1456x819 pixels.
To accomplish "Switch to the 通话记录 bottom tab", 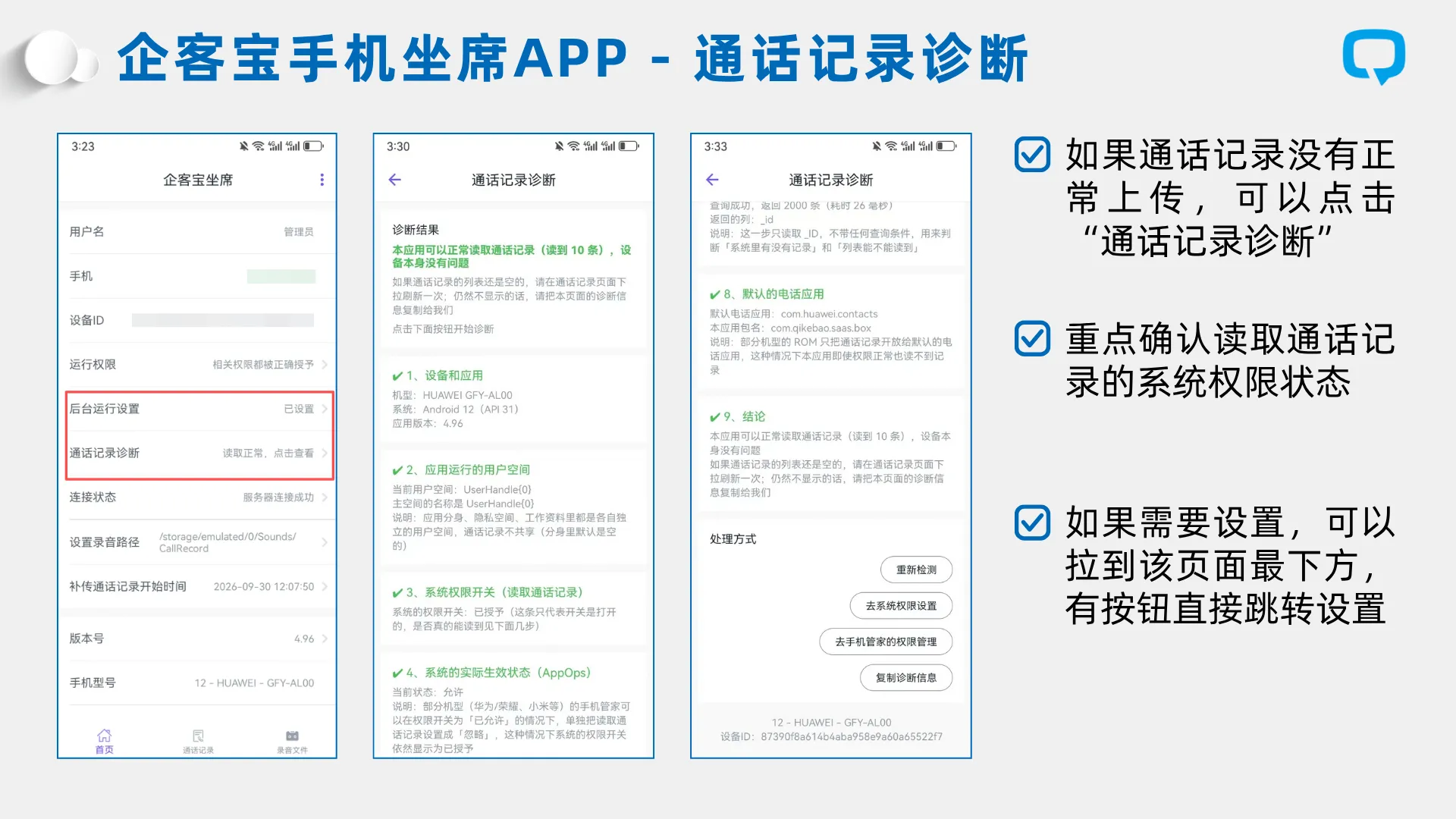I will 198,741.
